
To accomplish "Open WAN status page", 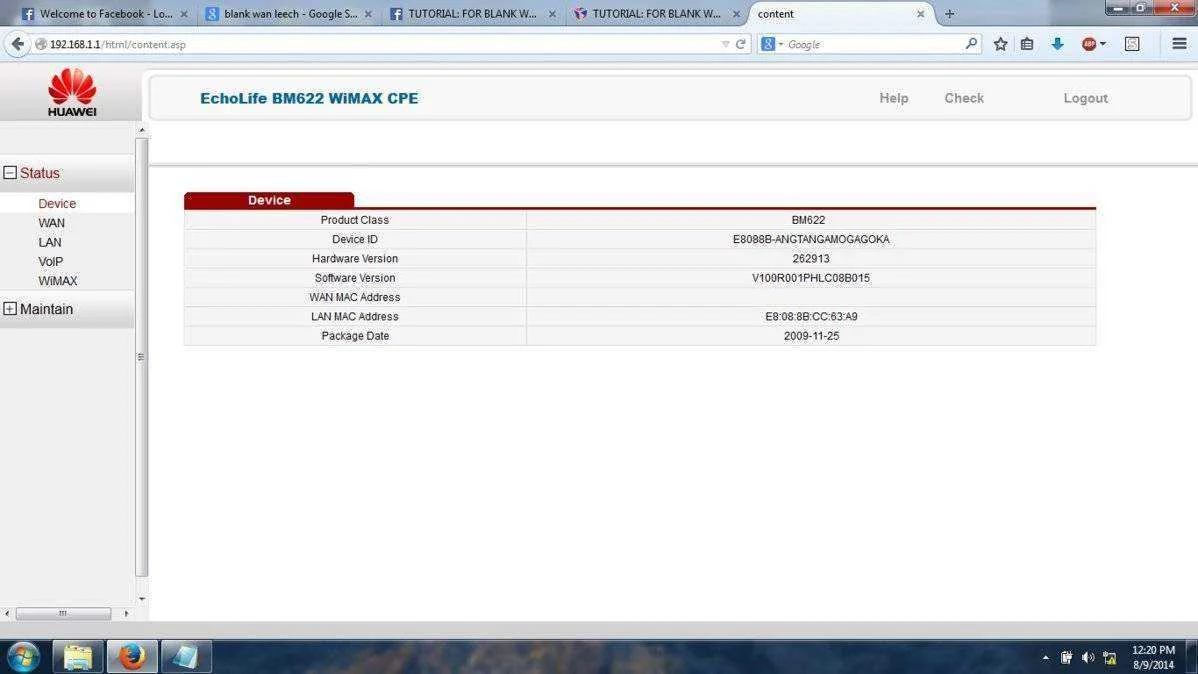I will tap(51, 223).
